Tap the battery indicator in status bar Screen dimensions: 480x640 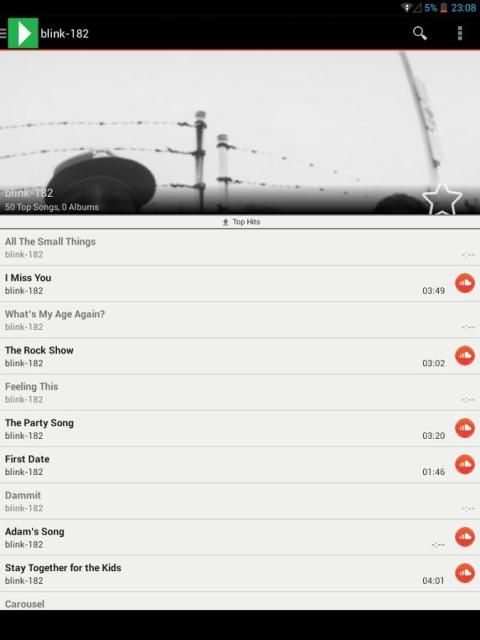[x=444, y=7]
